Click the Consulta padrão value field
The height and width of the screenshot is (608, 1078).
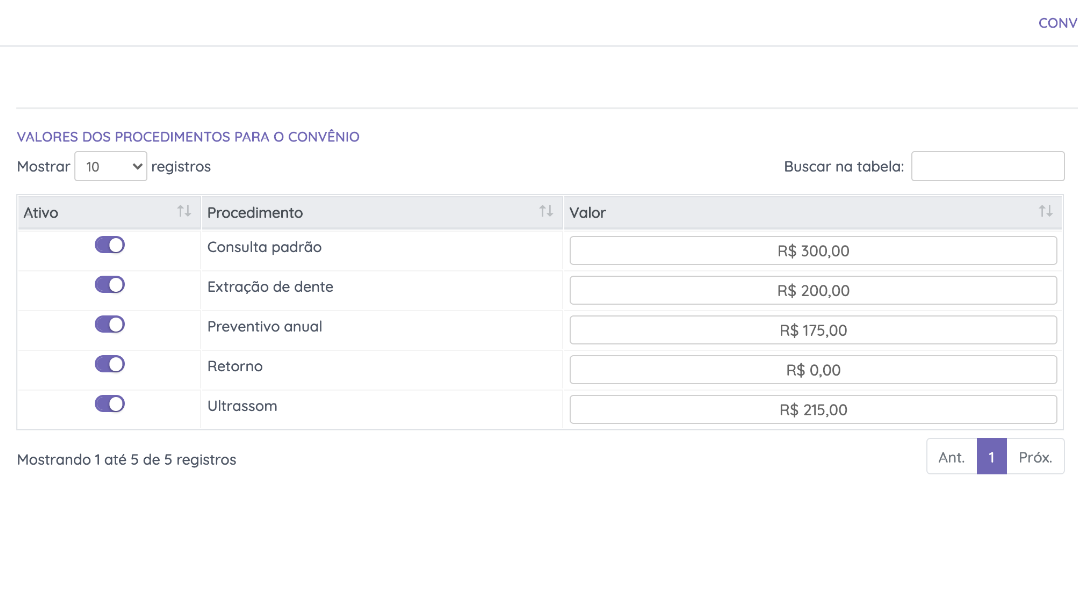(813, 251)
